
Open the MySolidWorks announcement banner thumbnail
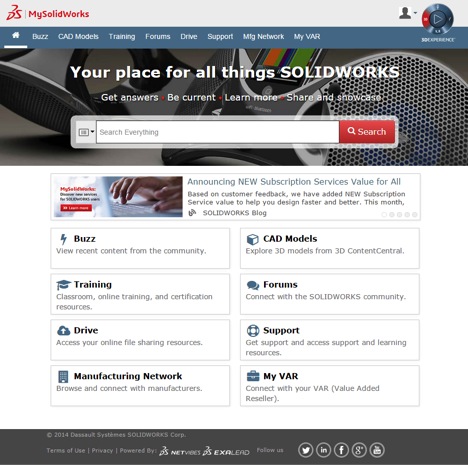pos(118,197)
